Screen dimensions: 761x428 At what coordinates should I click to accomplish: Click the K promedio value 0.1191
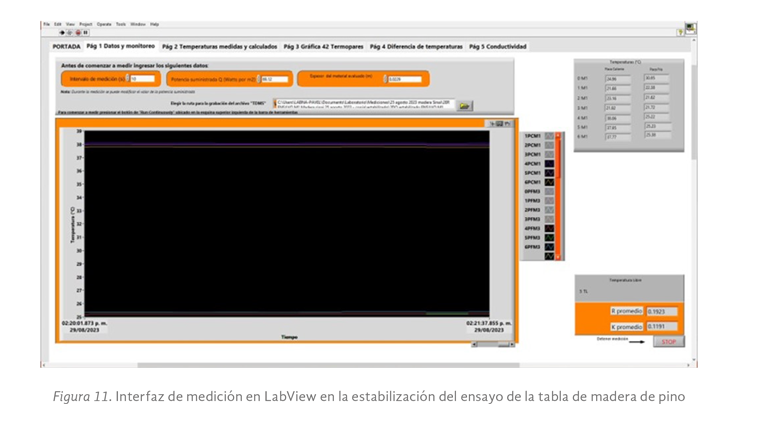click(662, 327)
